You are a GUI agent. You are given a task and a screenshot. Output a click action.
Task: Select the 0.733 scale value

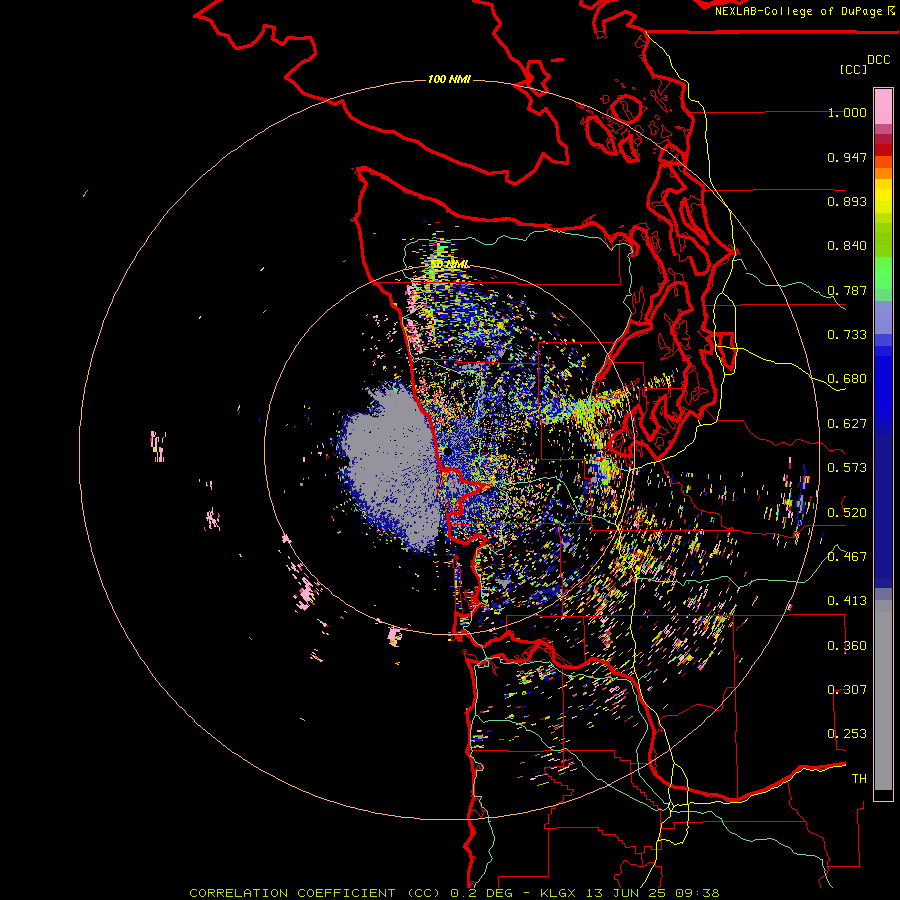click(x=847, y=335)
